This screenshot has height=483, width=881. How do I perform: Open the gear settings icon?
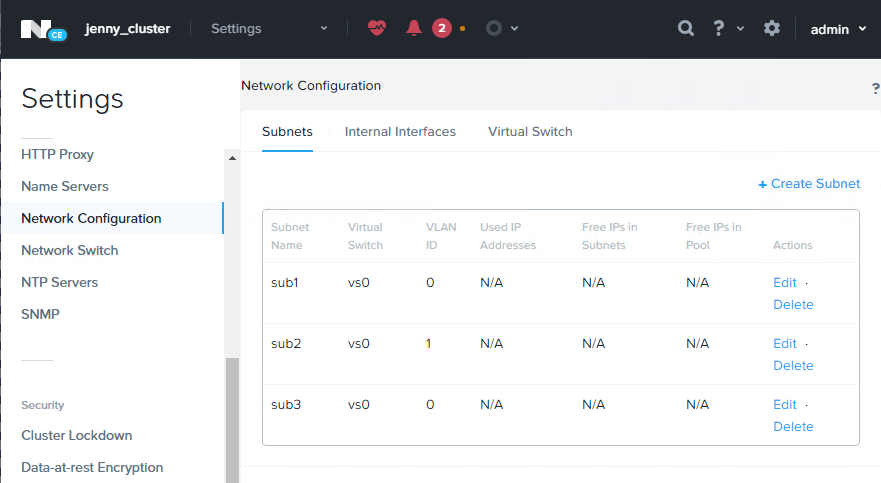[x=772, y=29]
